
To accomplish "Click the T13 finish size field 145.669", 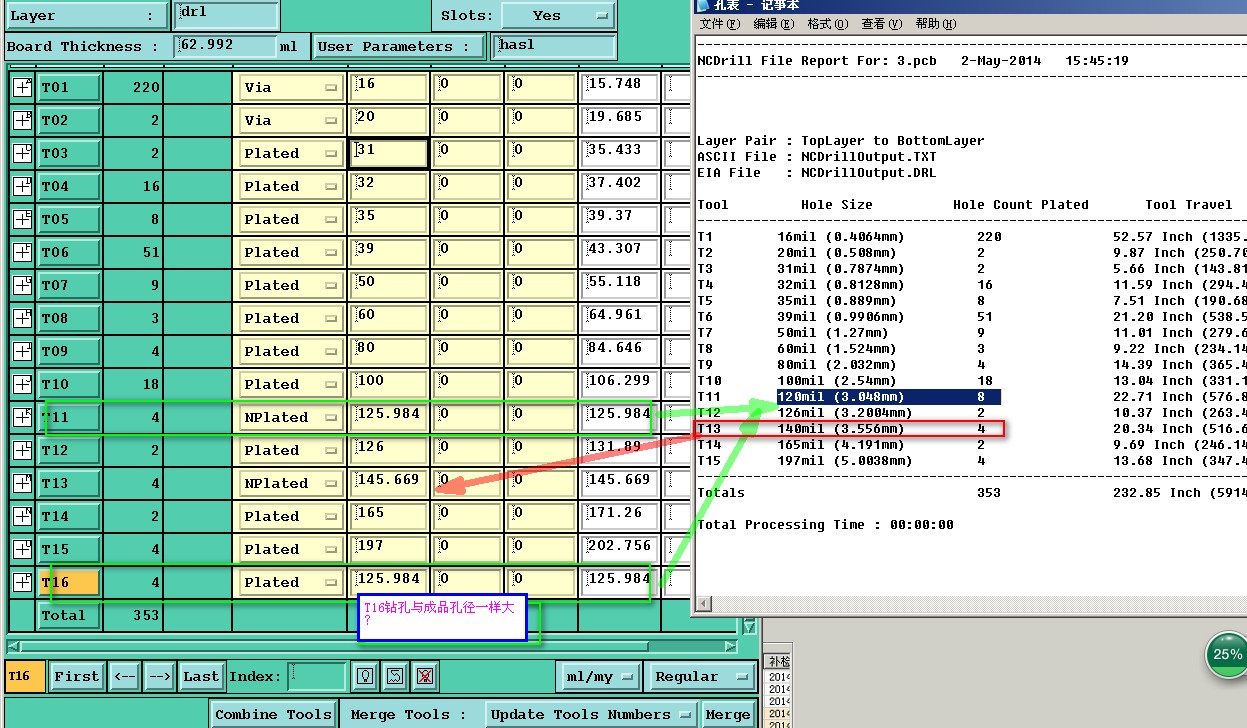I will tap(390, 484).
